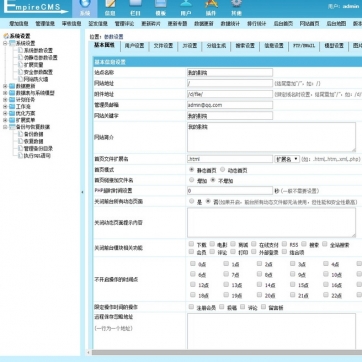Tick the 电影 module checkbox
The height and width of the screenshot is (362, 362).
coord(212,244)
